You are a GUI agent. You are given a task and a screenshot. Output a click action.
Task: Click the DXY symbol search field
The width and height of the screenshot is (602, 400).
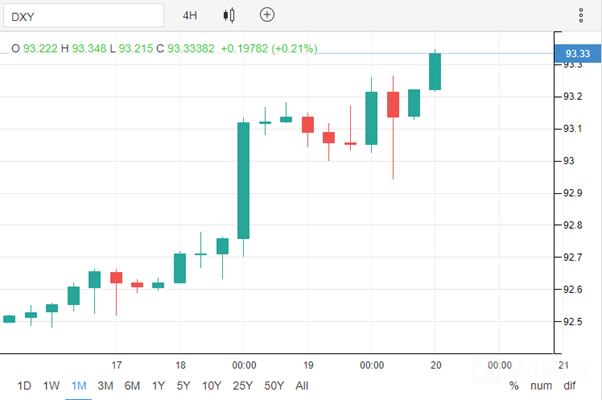[x=83, y=16]
